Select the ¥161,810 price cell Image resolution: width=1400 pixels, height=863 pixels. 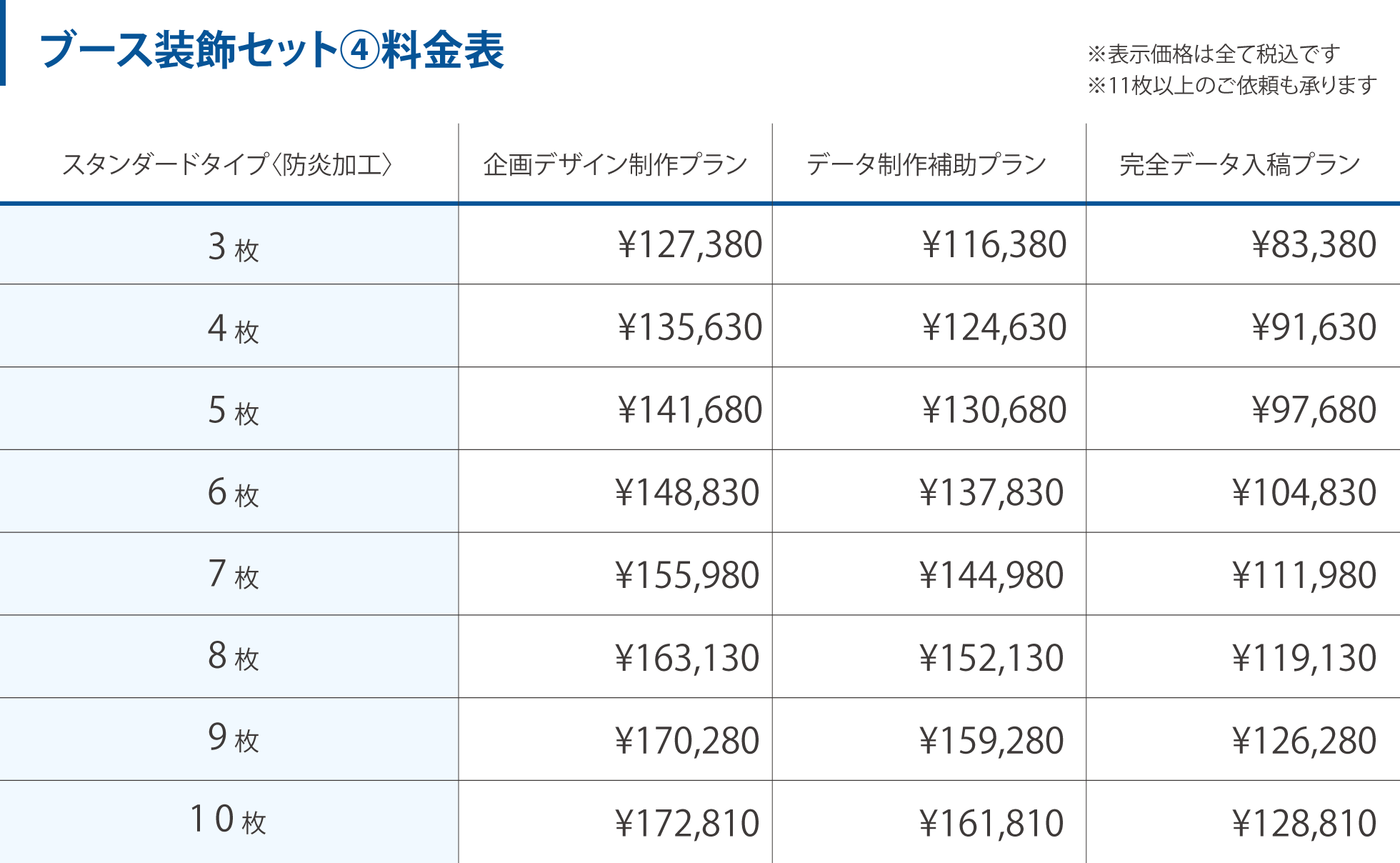click(991, 823)
